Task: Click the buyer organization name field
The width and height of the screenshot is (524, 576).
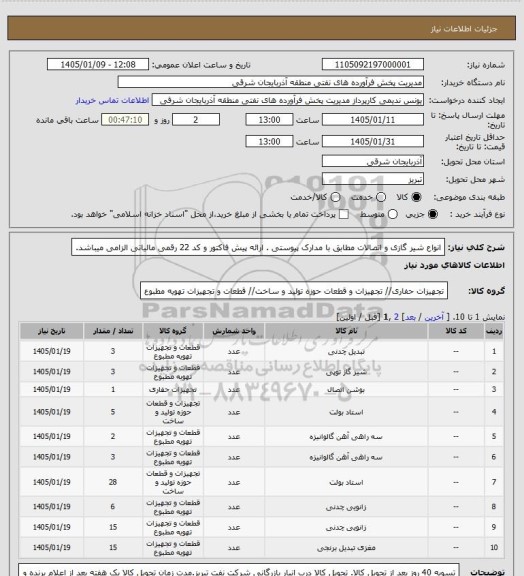Action: click(270, 82)
